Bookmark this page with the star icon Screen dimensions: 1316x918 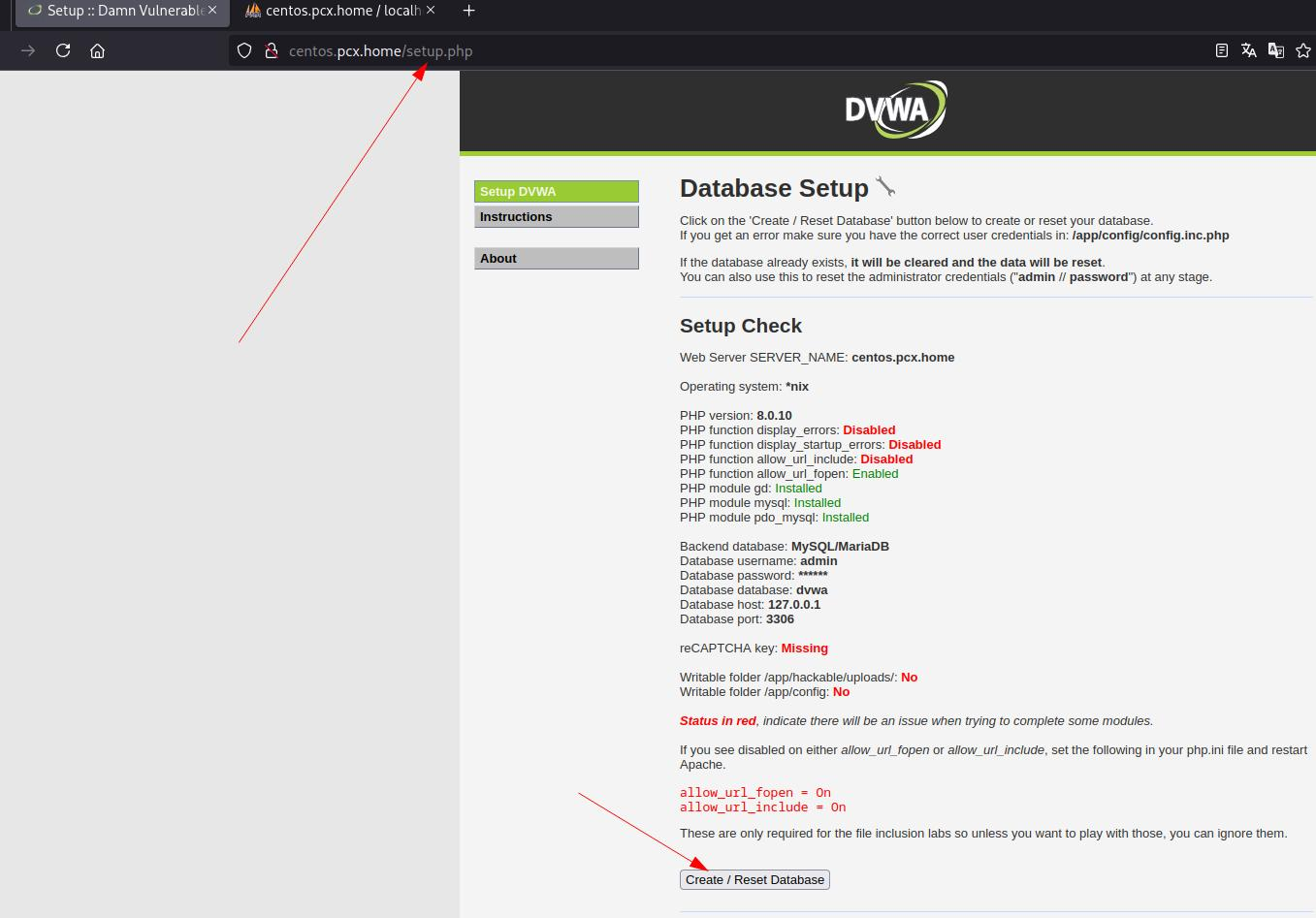point(1303,50)
